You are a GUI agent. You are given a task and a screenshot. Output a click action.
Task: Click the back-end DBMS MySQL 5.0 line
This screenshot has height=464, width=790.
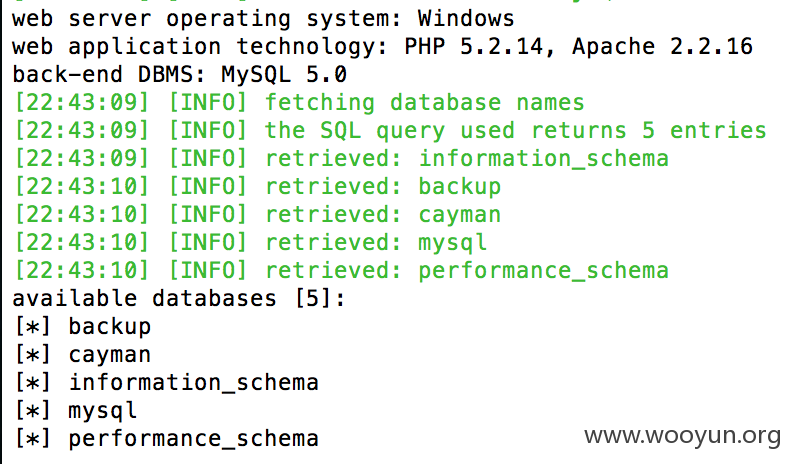pos(179,75)
